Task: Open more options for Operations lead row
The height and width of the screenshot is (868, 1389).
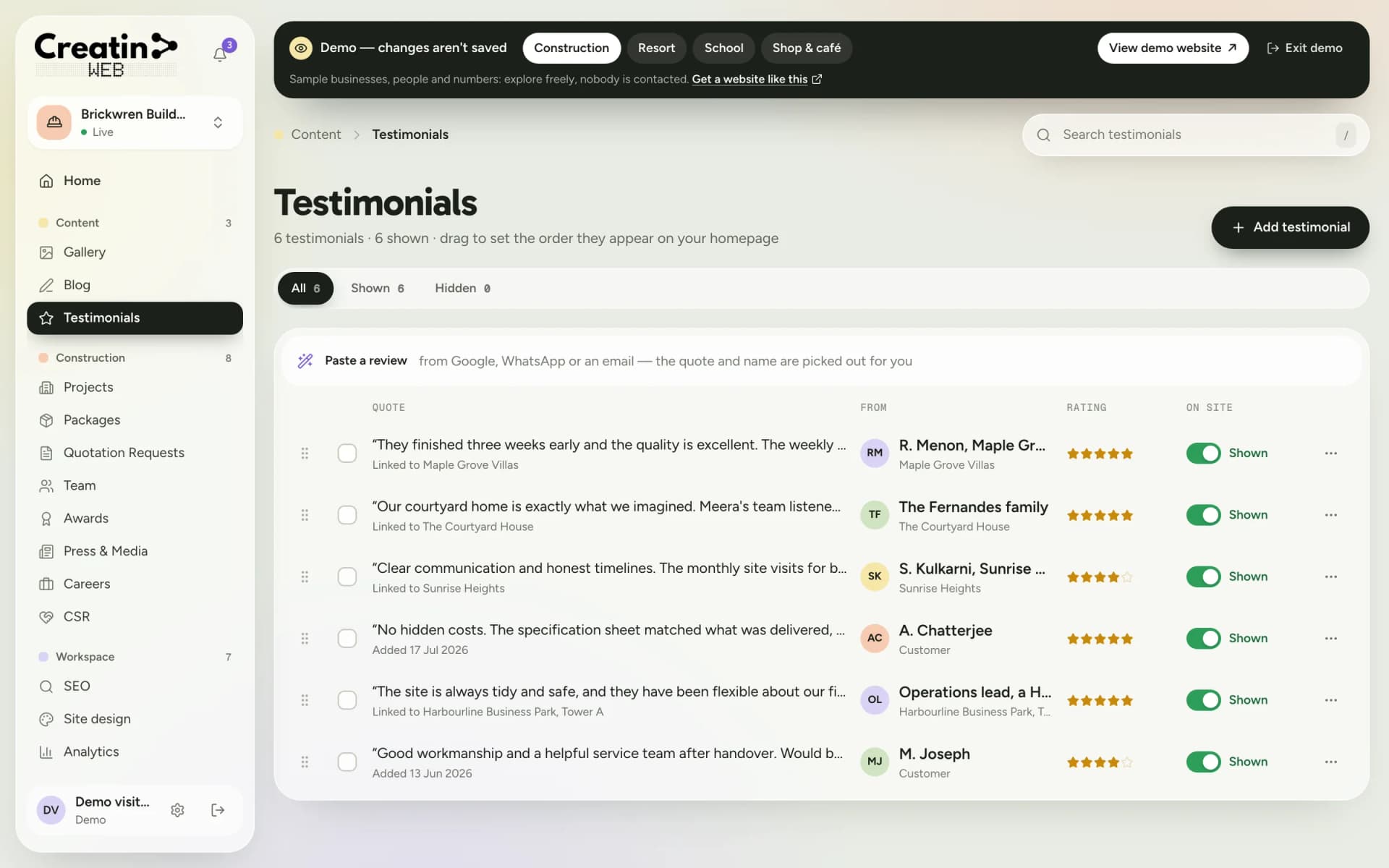Action: coord(1330,700)
